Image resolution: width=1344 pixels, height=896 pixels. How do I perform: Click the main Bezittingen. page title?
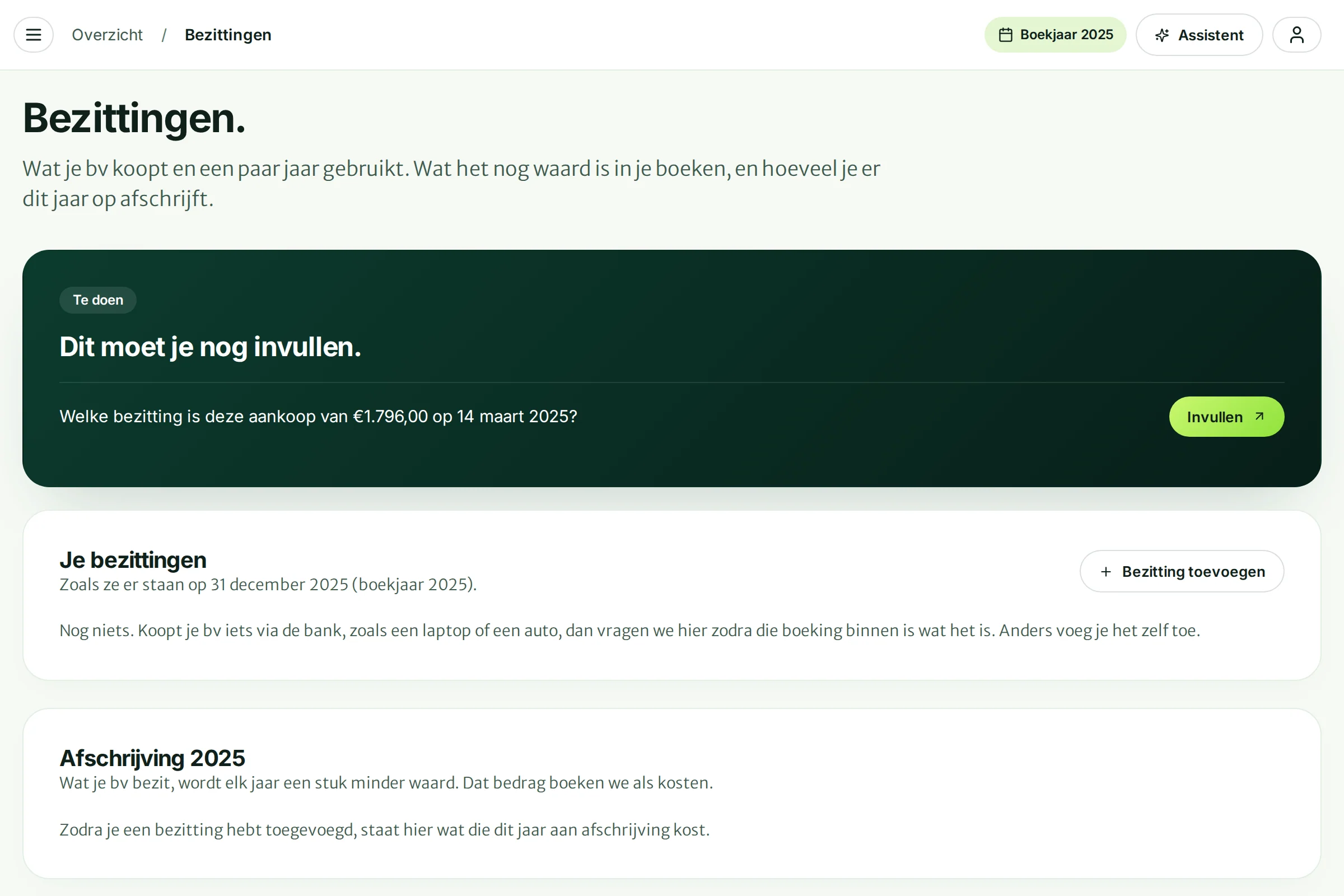[x=134, y=119]
